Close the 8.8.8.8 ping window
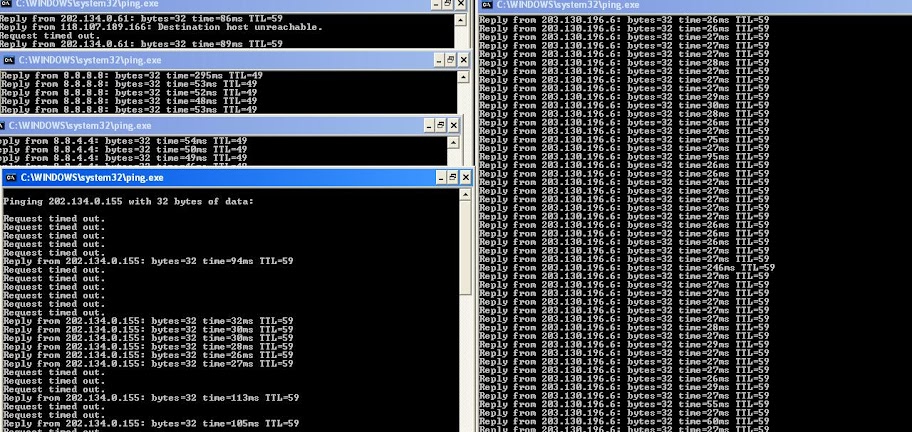912x432 pixels. click(463, 60)
